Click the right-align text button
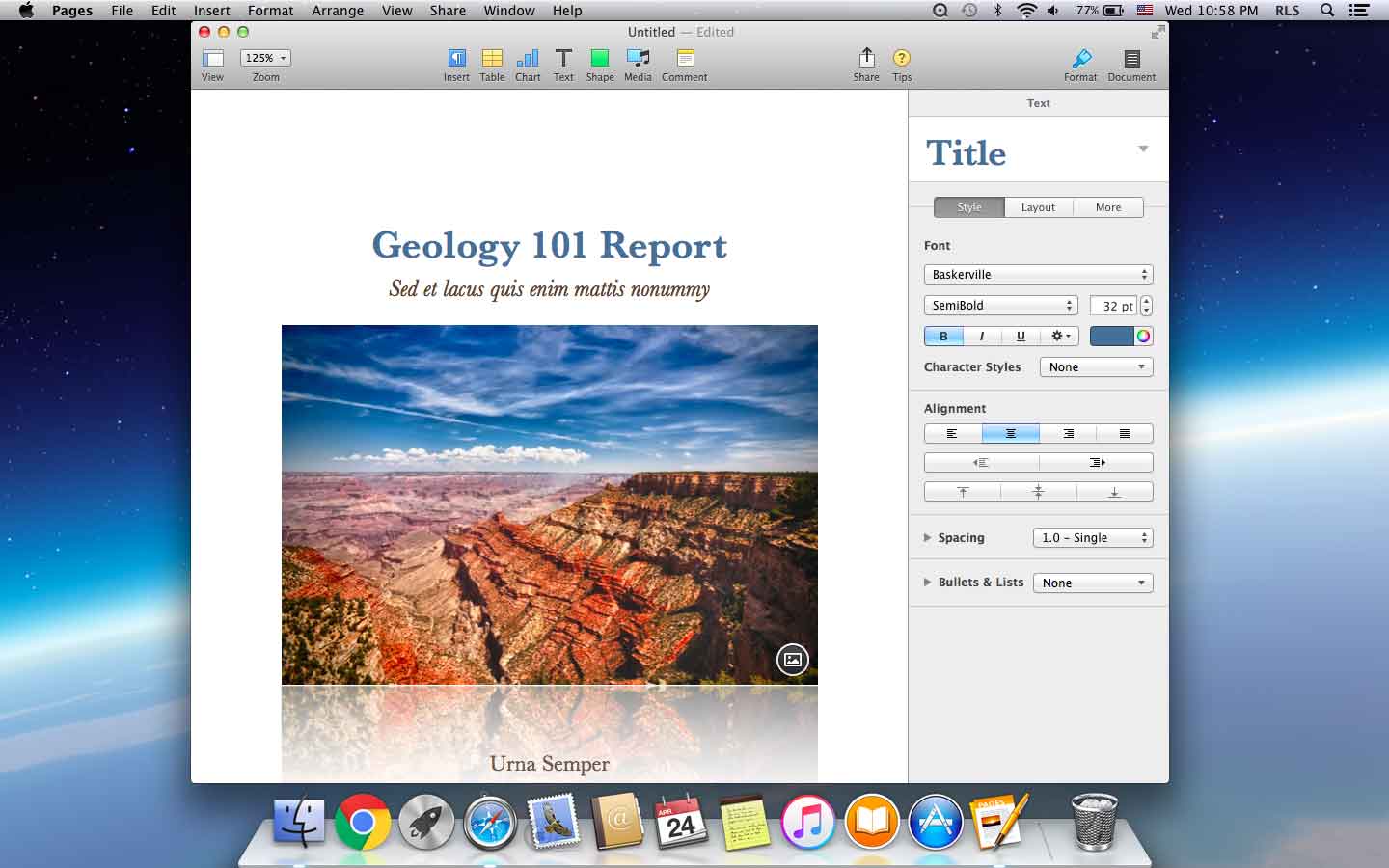This screenshot has width=1389, height=868. click(x=1068, y=434)
